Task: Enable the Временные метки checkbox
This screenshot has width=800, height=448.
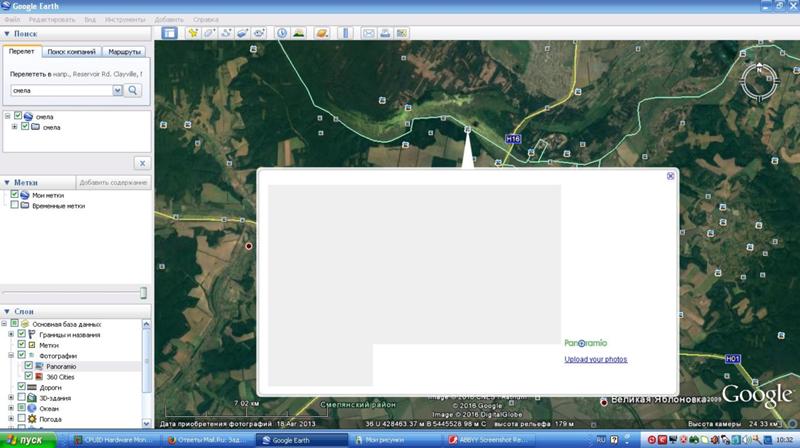Action: [14, 205]
